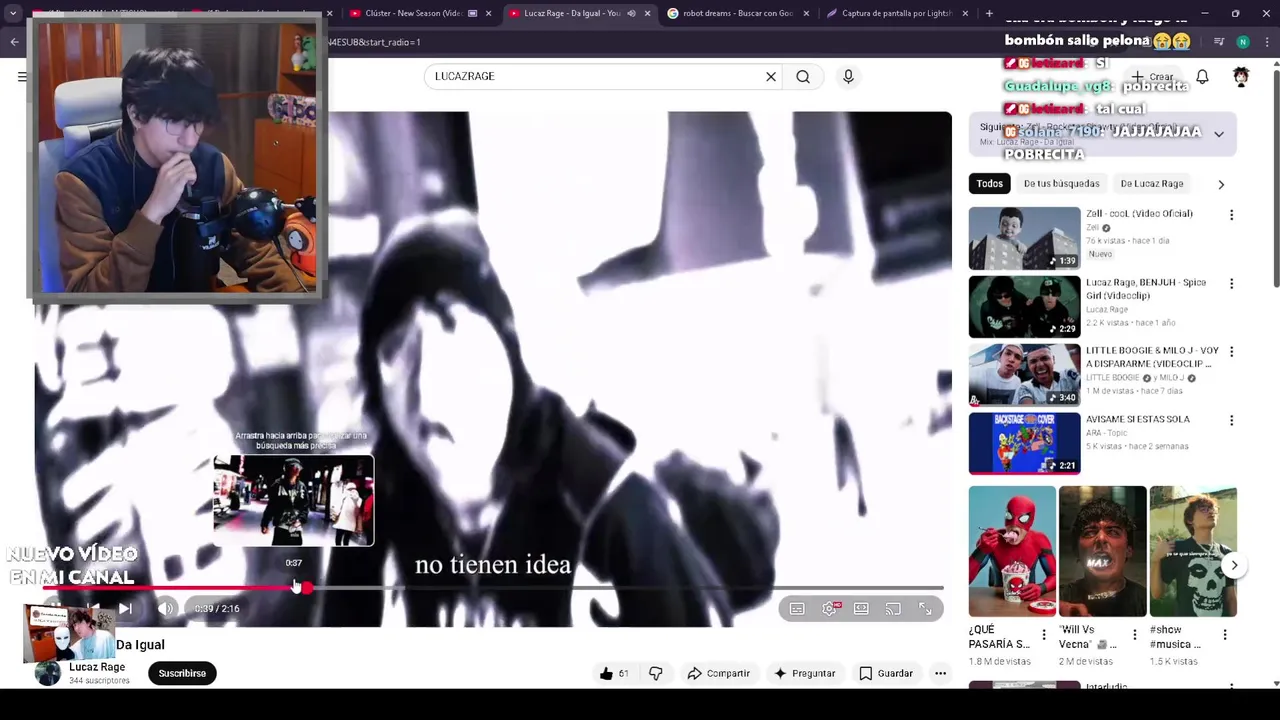
Task: Open the YouTube account avatar menu
Action: pos(1241,76)
